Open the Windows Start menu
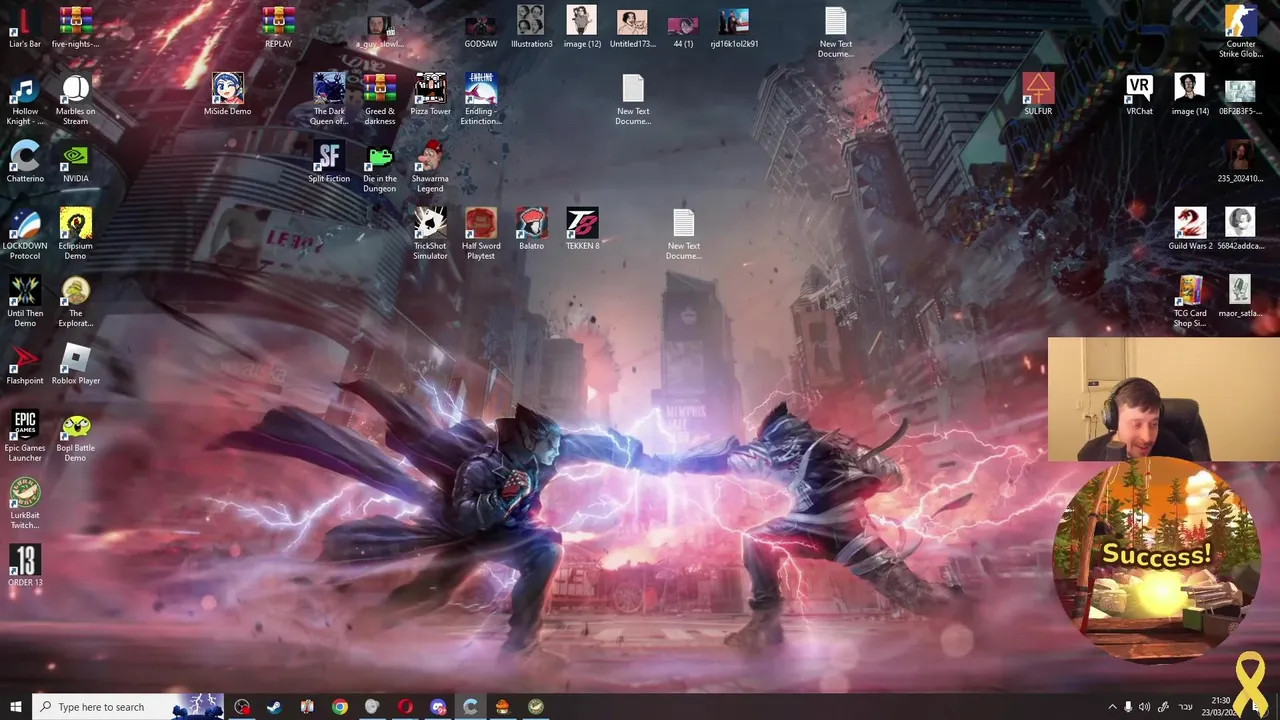The width and height of the screenshot is (1280, 720). click(x=15, y=707)
